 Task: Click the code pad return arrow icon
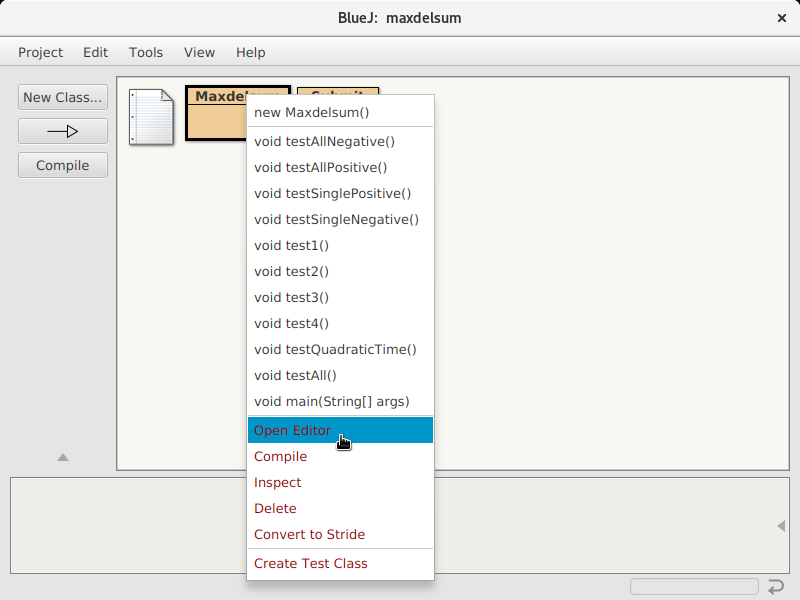click(776, 587)
